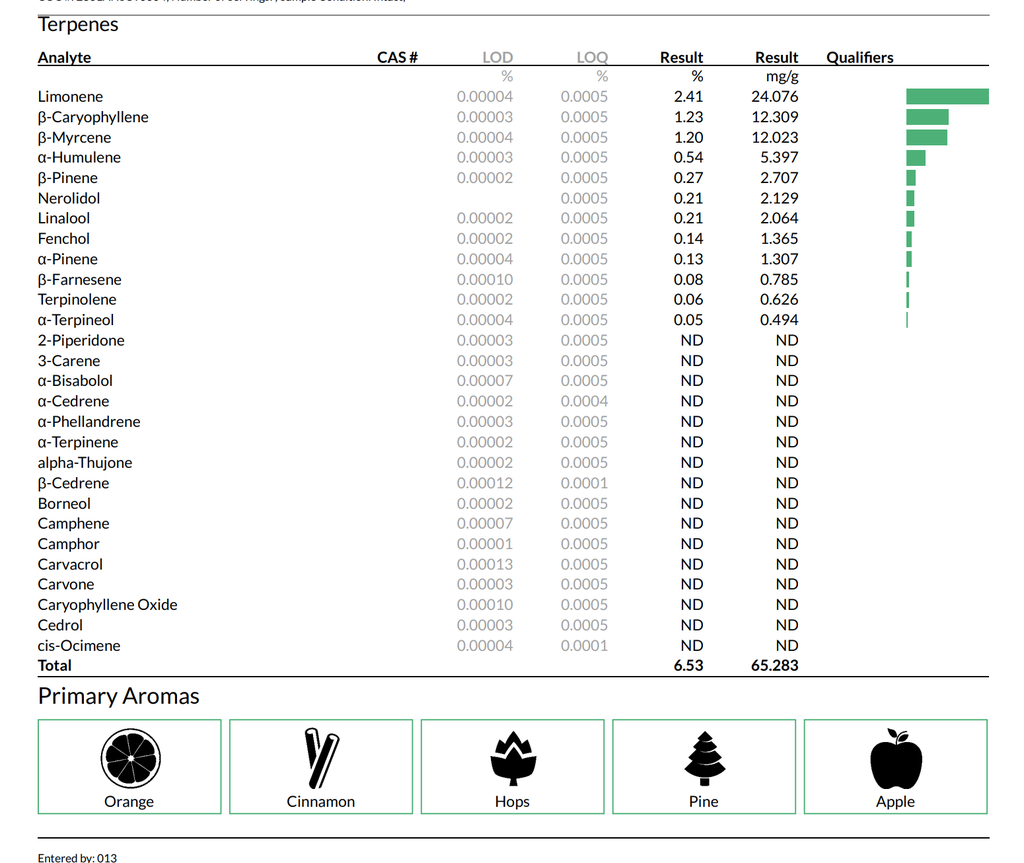Click the apple aroma icon
Viewport: 1024px width, 863px height.
coord(895,759)
